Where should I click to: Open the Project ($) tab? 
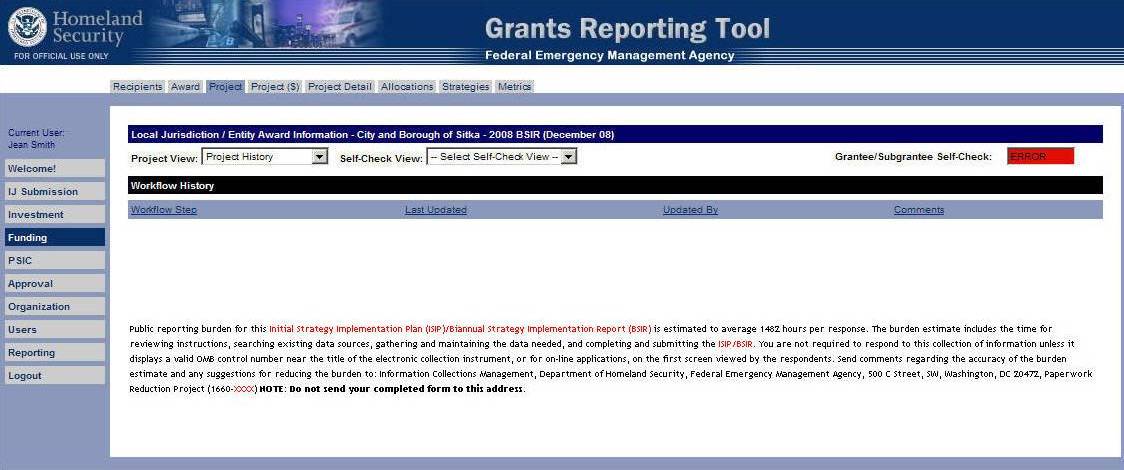pyautogui.click(x=275, y=87)
